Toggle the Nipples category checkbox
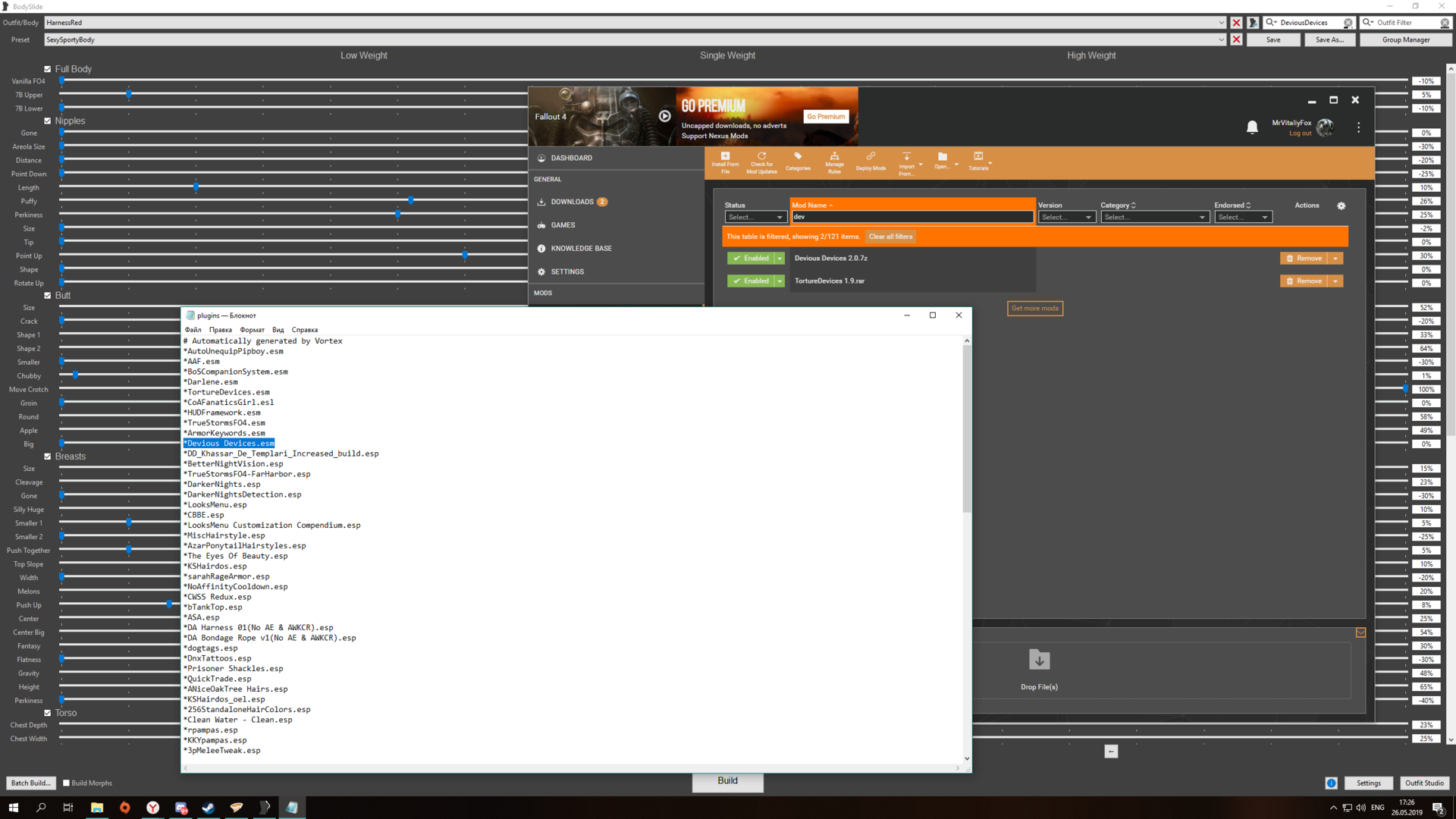This screenshot has height=819, width=1456. pos(48,121)
